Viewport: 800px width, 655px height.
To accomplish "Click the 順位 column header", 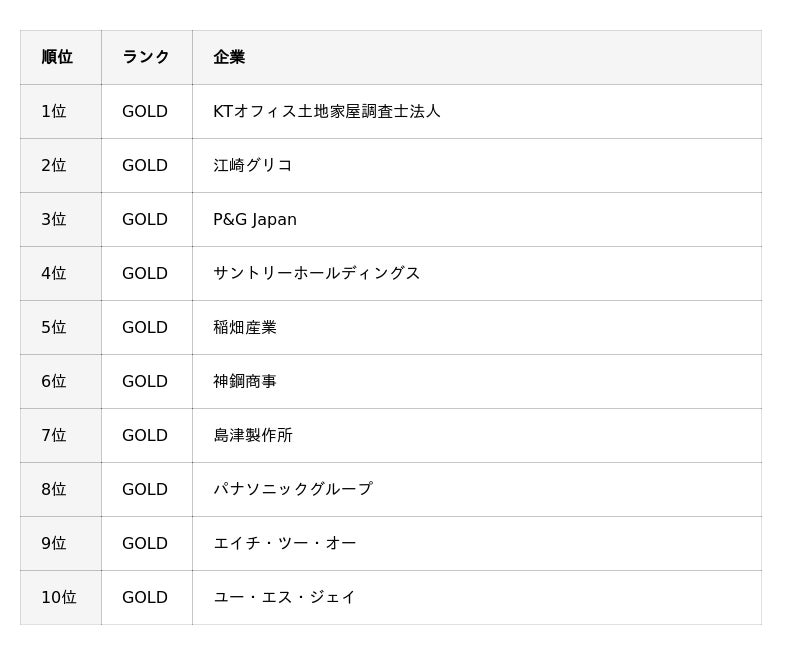I will [x=57, y=57].
